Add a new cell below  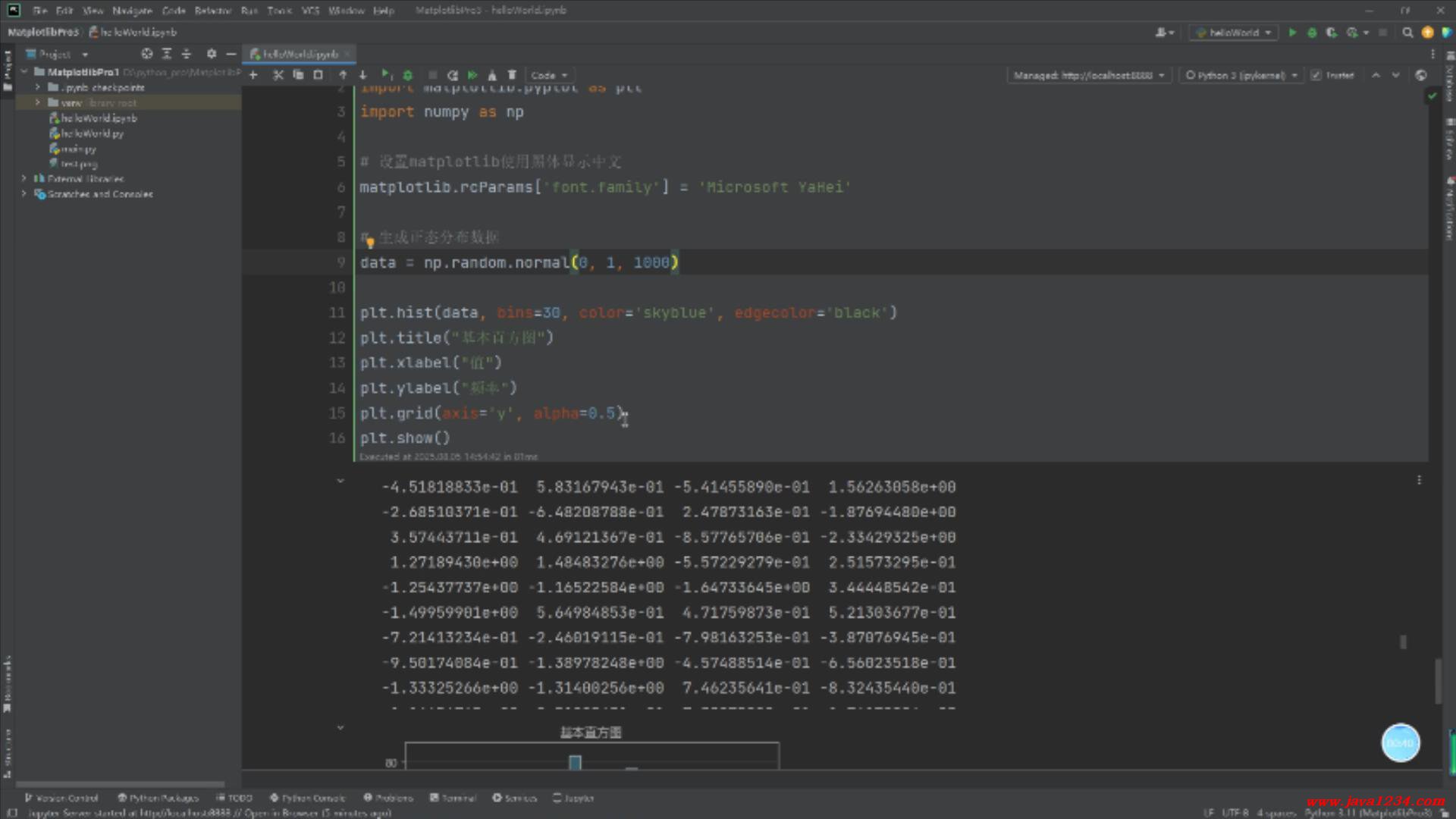(253, 75)
